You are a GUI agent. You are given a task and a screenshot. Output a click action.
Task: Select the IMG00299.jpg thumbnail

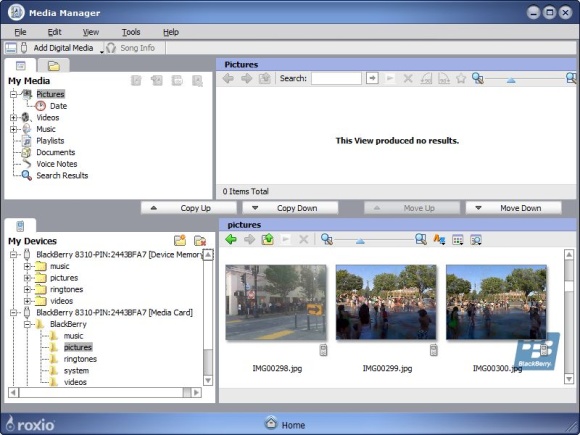click(386, 302)
